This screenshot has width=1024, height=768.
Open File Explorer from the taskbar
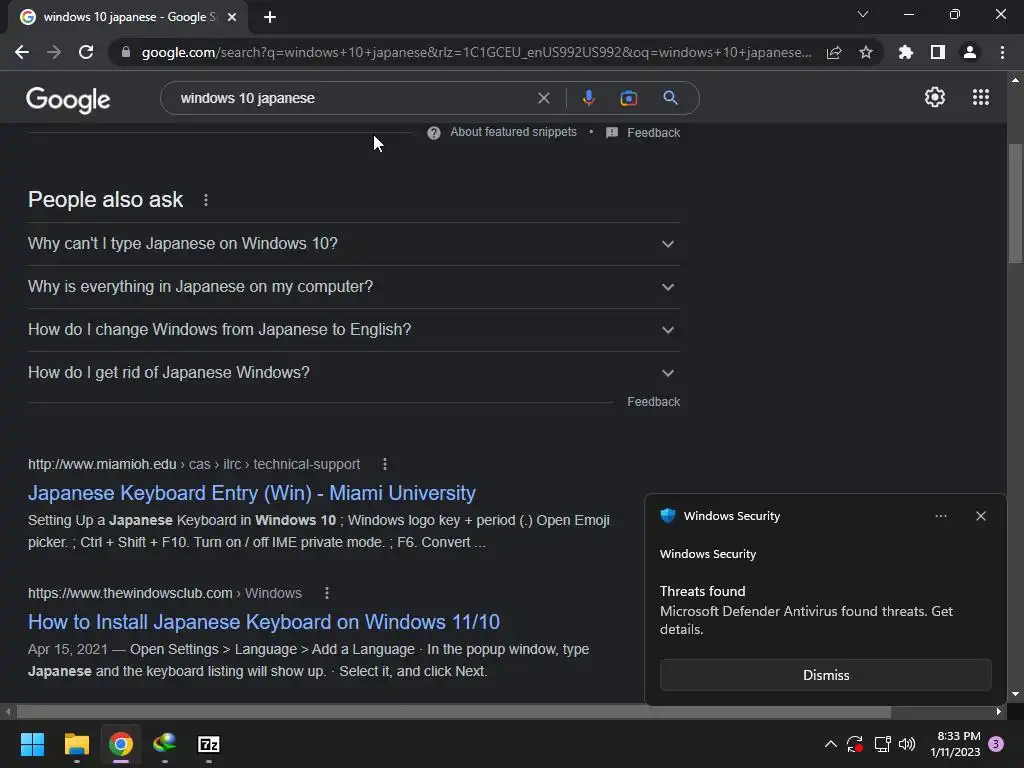[x=76, y=744]
